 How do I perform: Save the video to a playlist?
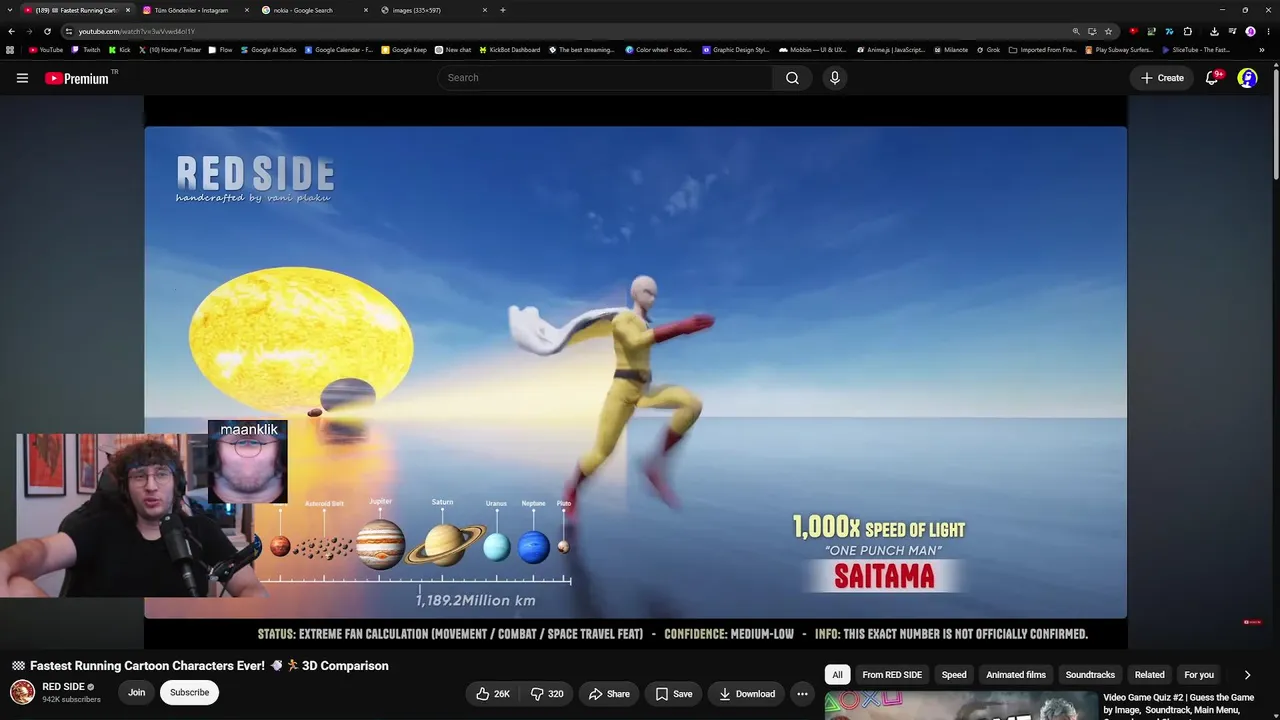[674, 694]
